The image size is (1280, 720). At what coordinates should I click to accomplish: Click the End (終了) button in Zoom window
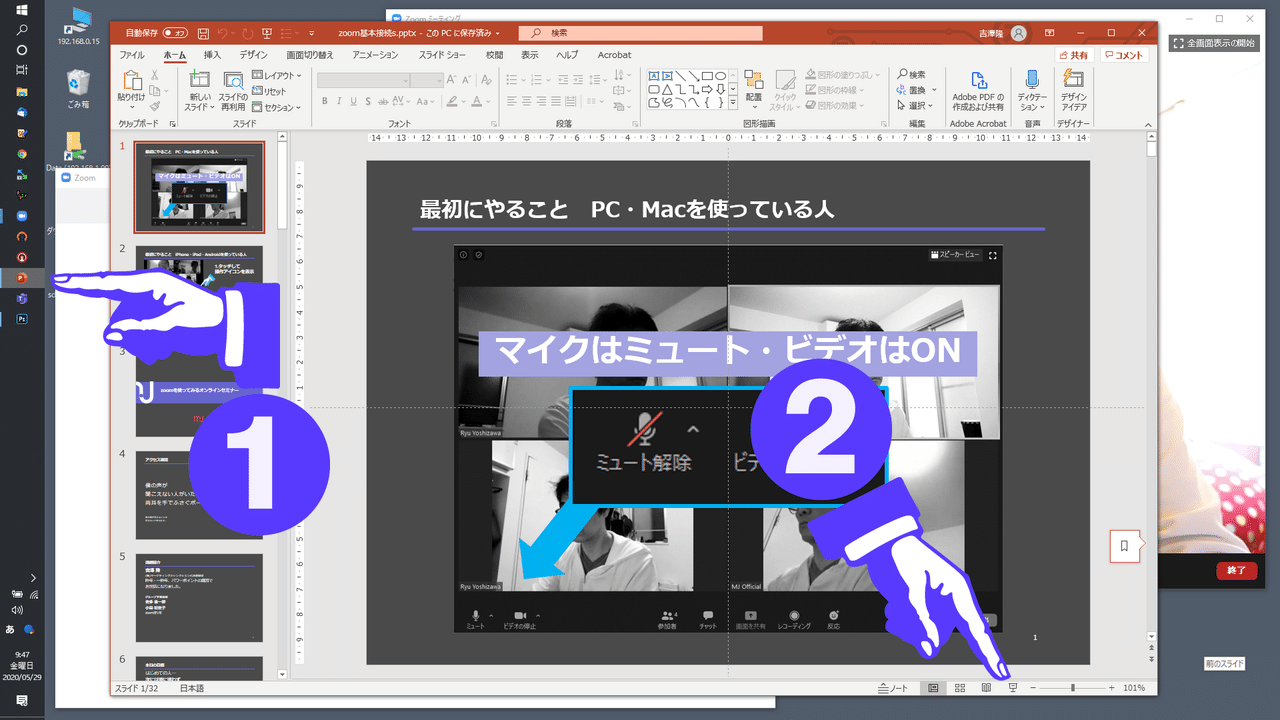click(1236, 570)
